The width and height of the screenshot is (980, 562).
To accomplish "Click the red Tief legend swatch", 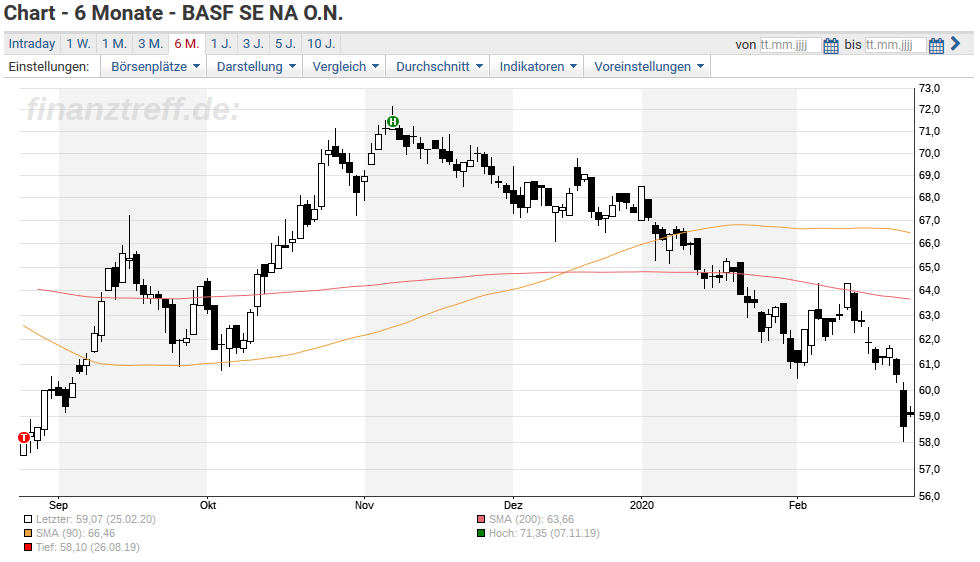I will [28, 548].
